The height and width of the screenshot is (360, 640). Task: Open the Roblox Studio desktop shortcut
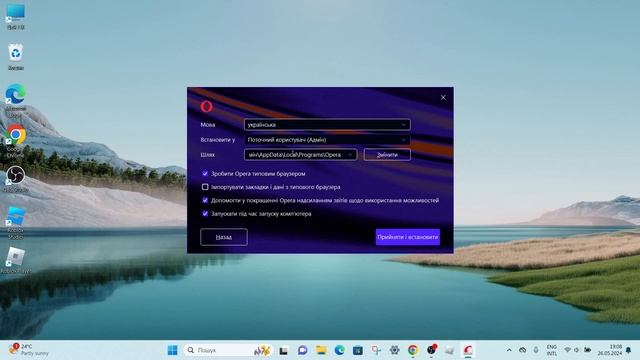pyautogui.click(x=16, y=222)
